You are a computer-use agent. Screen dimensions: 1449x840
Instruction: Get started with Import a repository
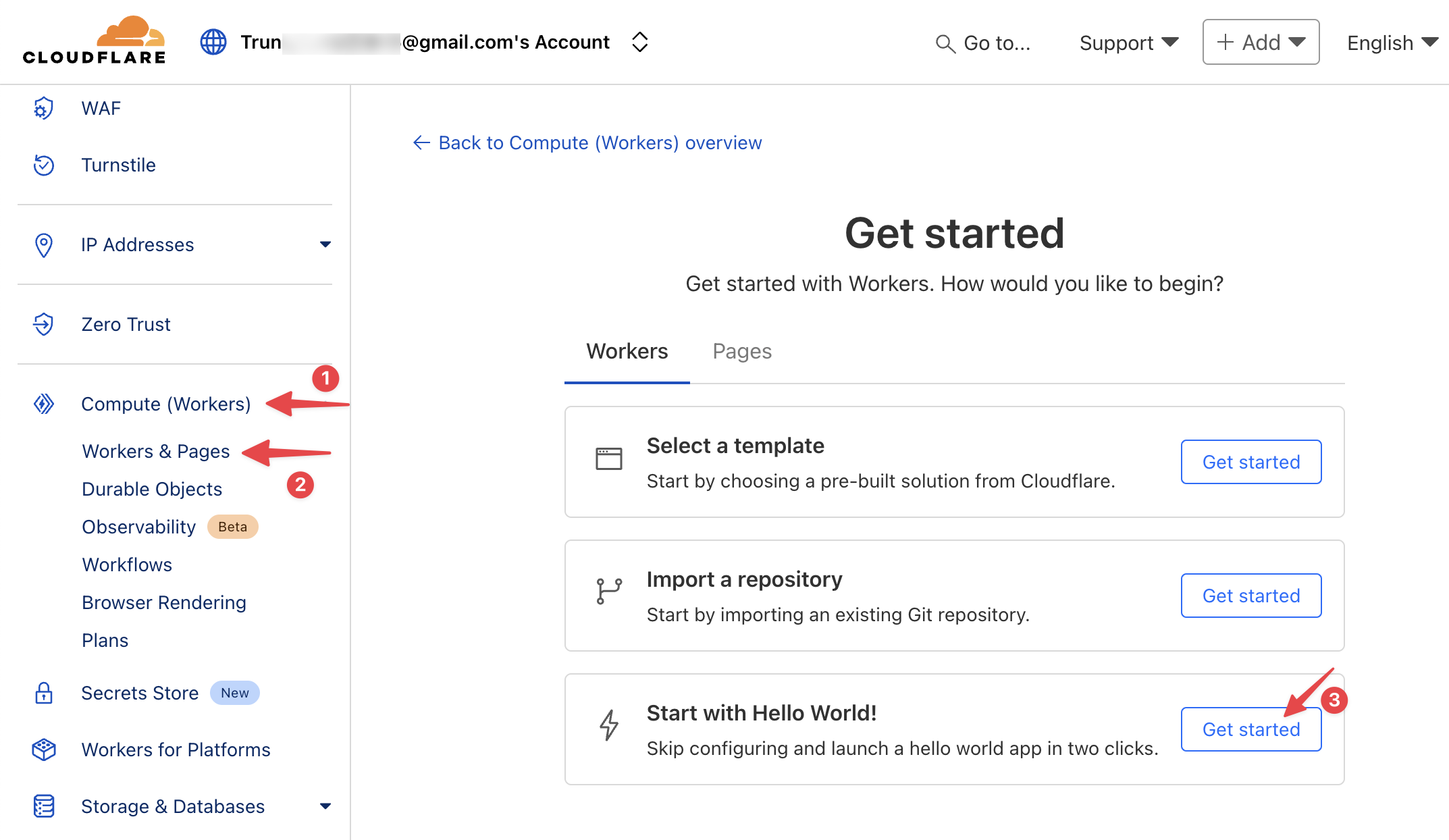1251,596
